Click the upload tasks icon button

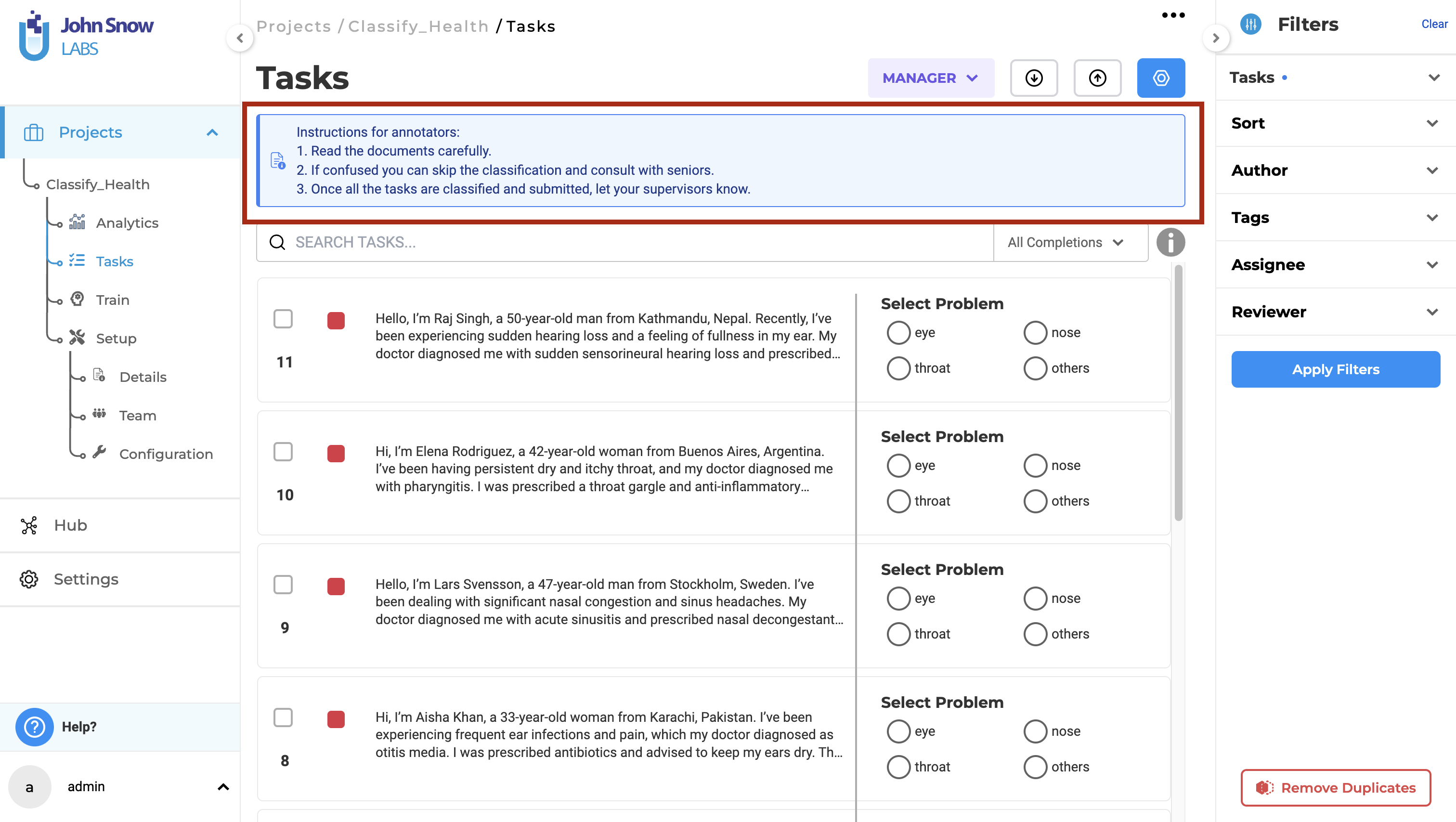(1097, 78)
